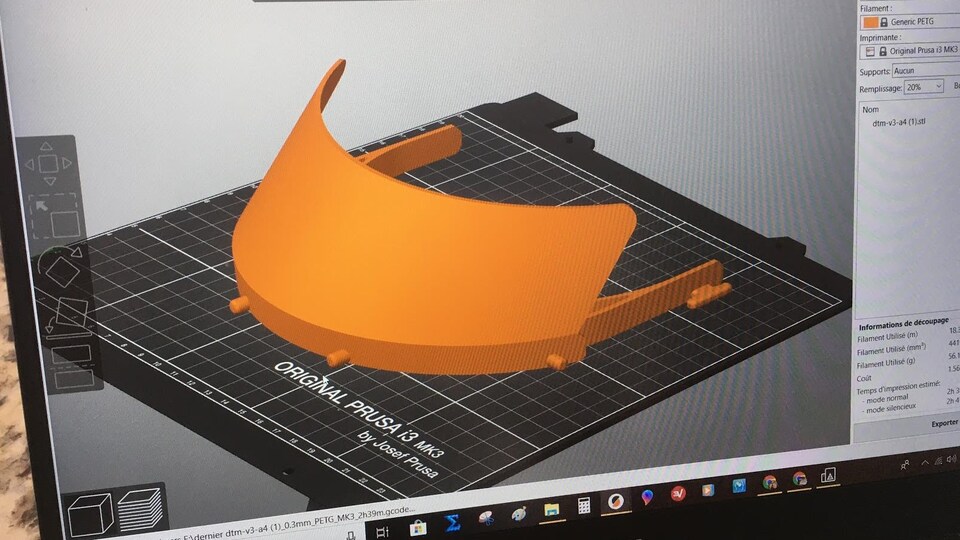Open the blue square app on taskbar
The height and width of the screenshot is (540, 960).
point(740,486)
